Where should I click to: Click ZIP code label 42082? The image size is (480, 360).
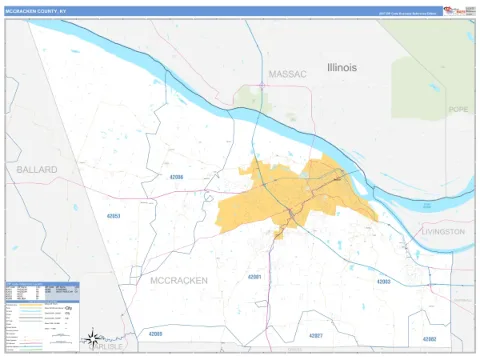pos(429,339)
